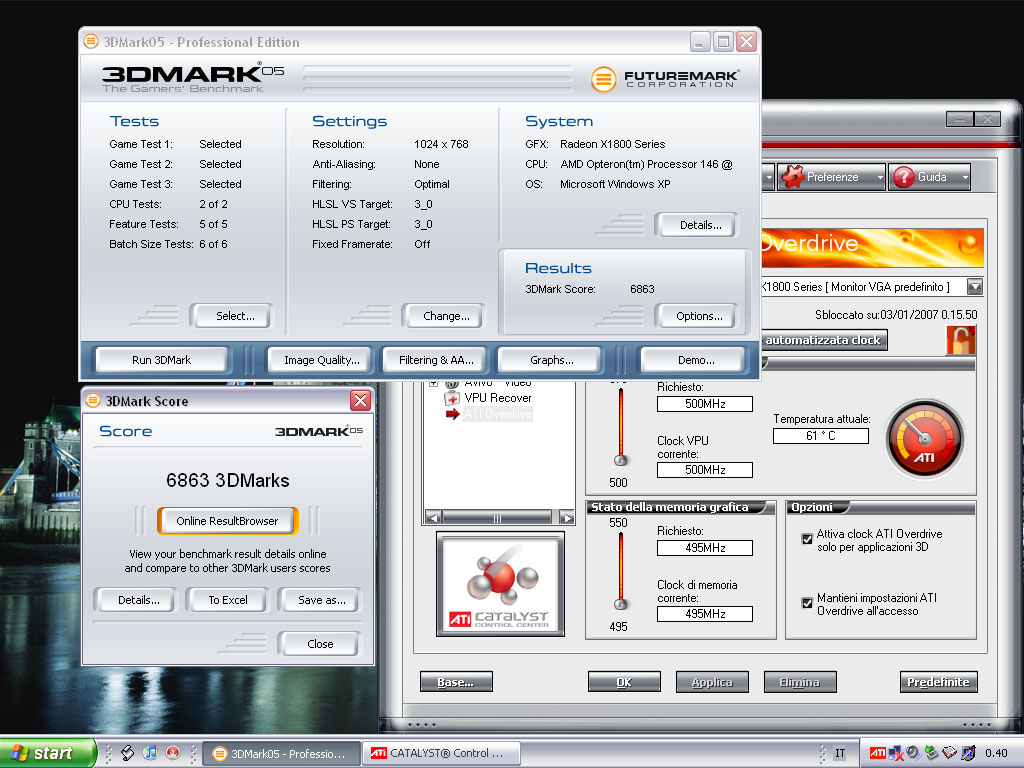Click the Preferenze gear icon in Catalyst
The width and height of the screenshot is (1024, 768).
point(792,176)
